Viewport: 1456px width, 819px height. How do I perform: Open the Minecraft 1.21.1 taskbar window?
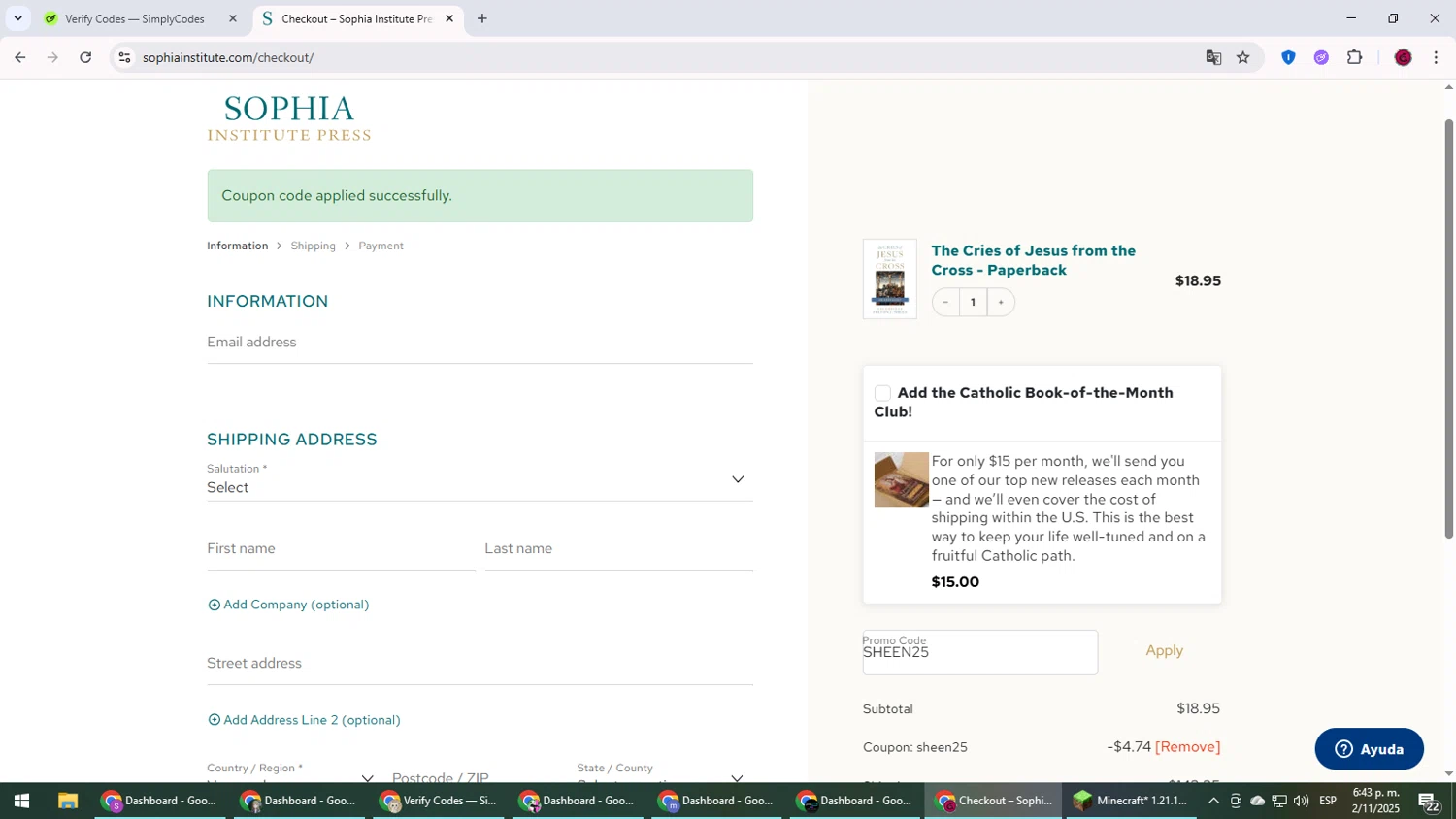click(x=1131, y=801)
